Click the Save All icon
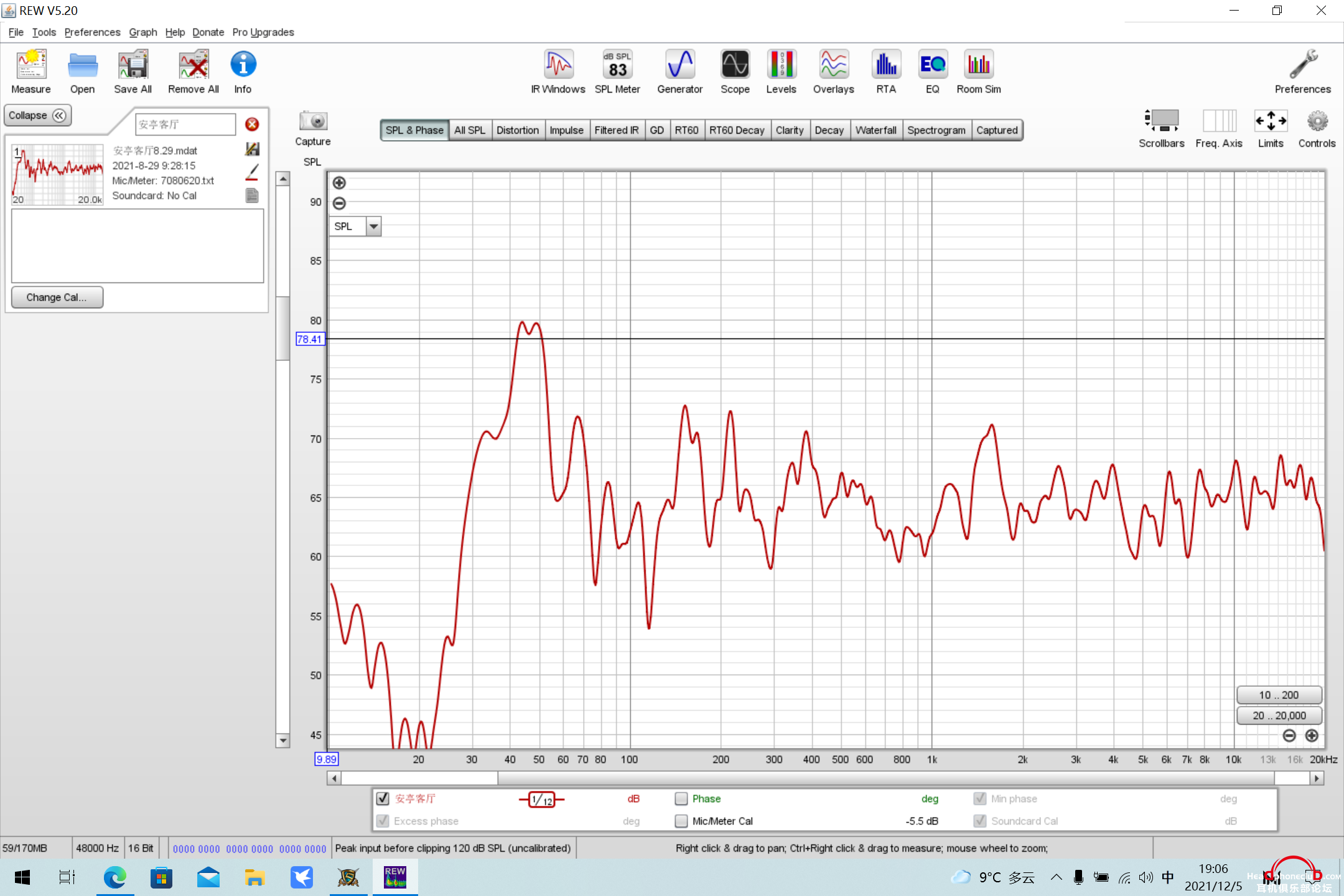The height and width of the screenshot is (896, 1344). click(x=133, y=64)
